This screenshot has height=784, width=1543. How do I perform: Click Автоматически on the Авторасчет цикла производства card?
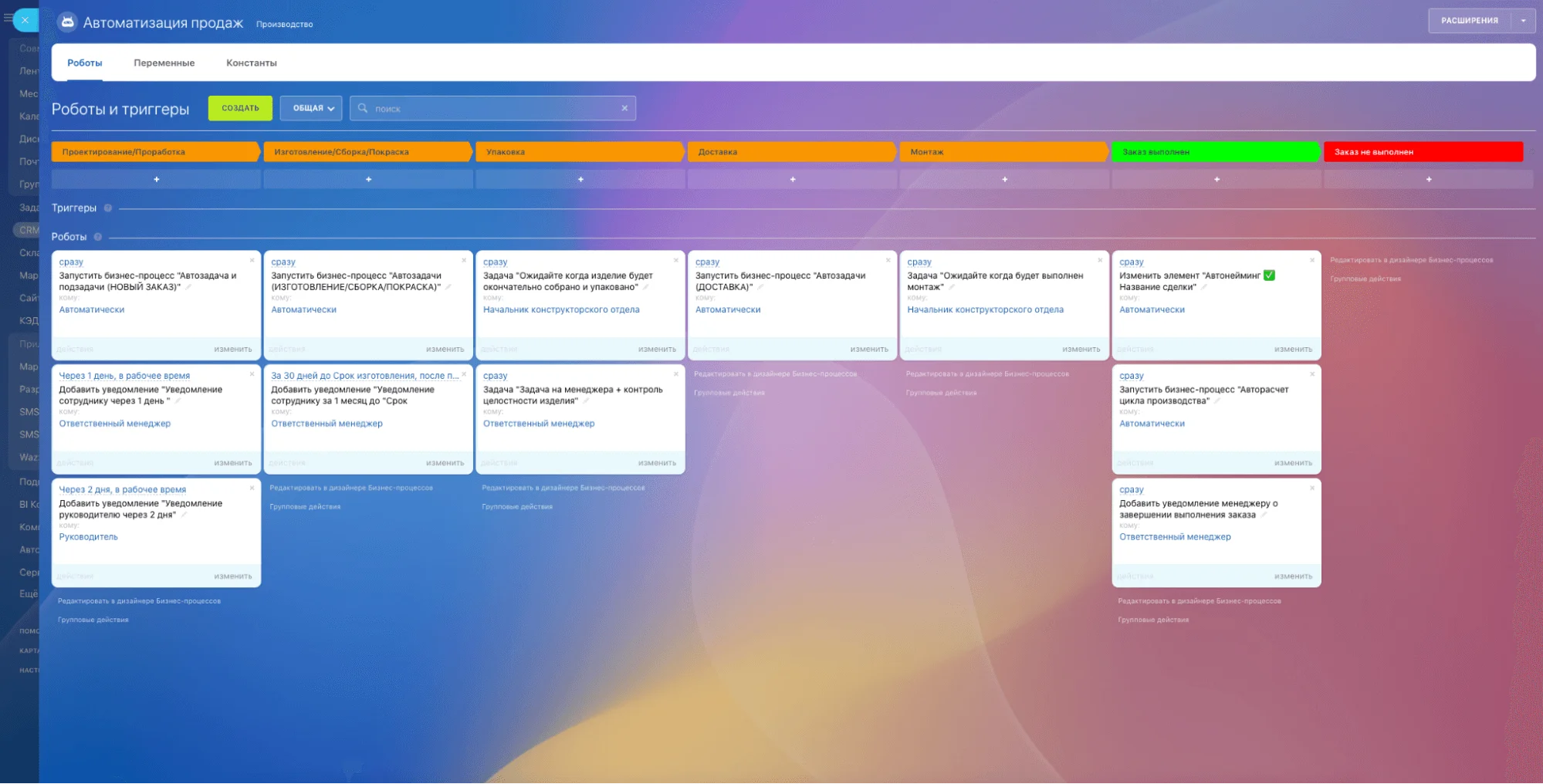pyautogui.click(x=1152, y=424)
